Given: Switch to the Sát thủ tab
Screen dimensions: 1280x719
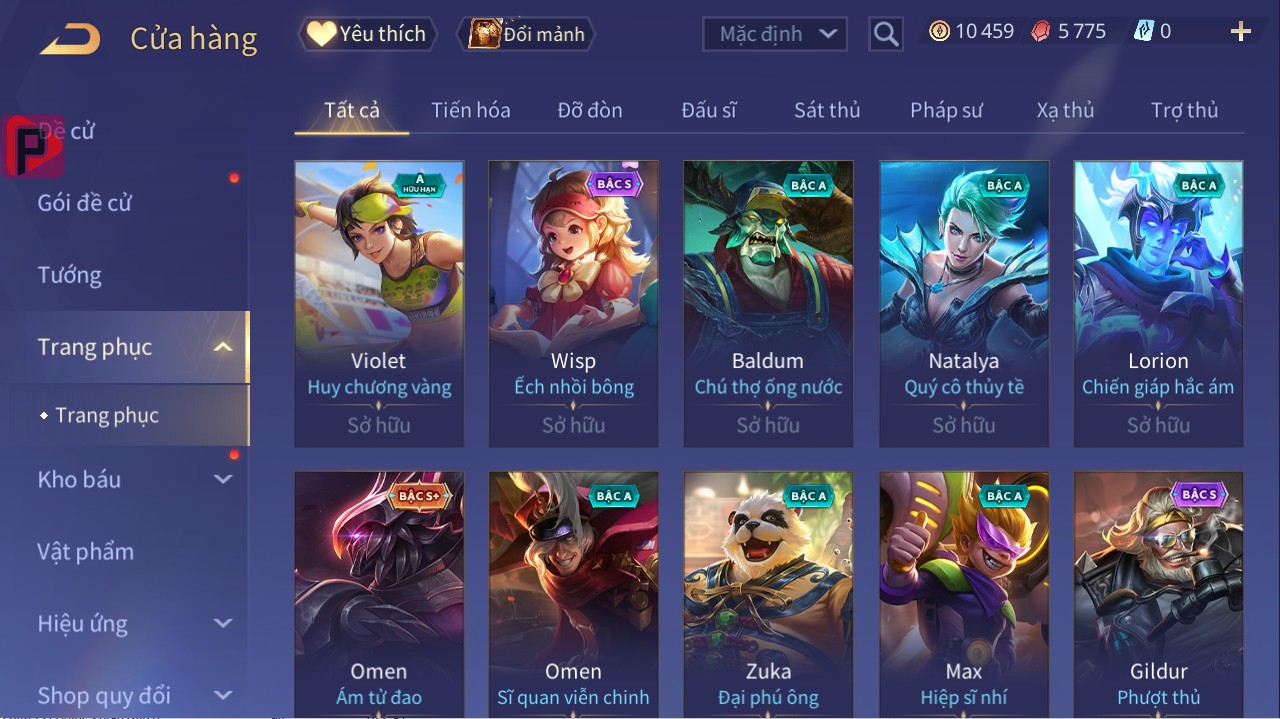Looking at the screenshot, I should [827, 110].
